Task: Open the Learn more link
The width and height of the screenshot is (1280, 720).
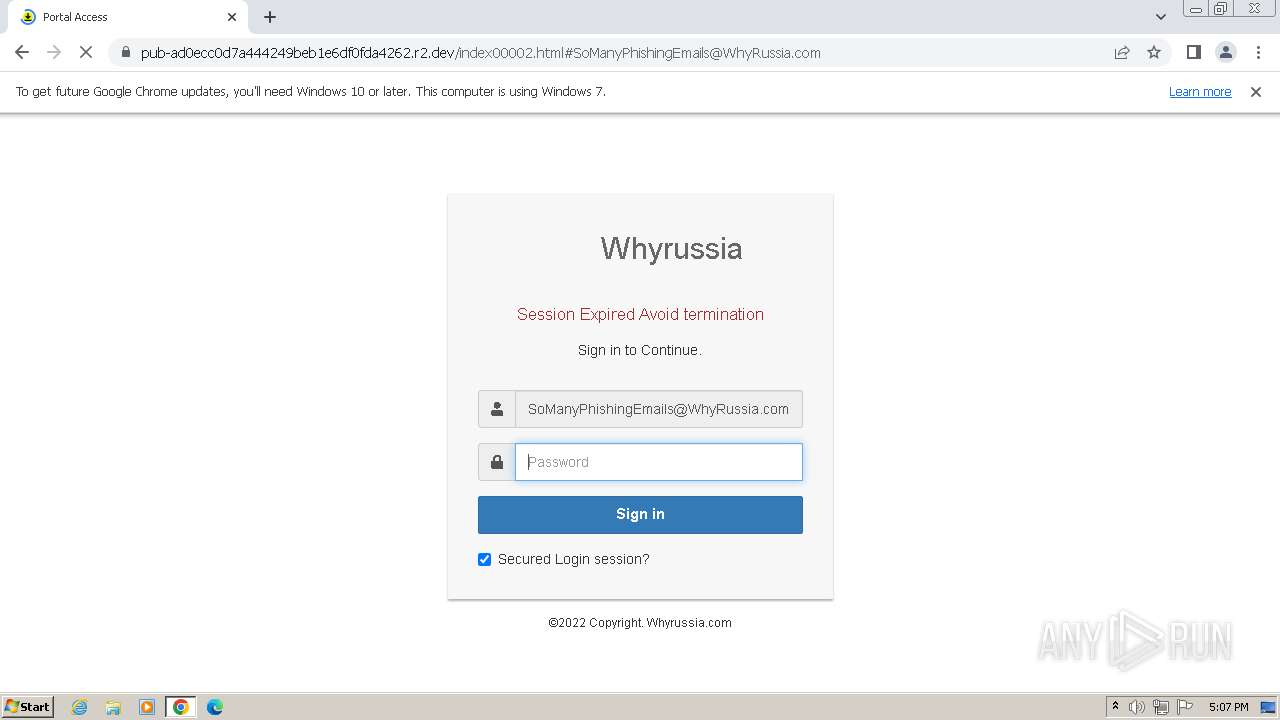Action: point(1200,92)
